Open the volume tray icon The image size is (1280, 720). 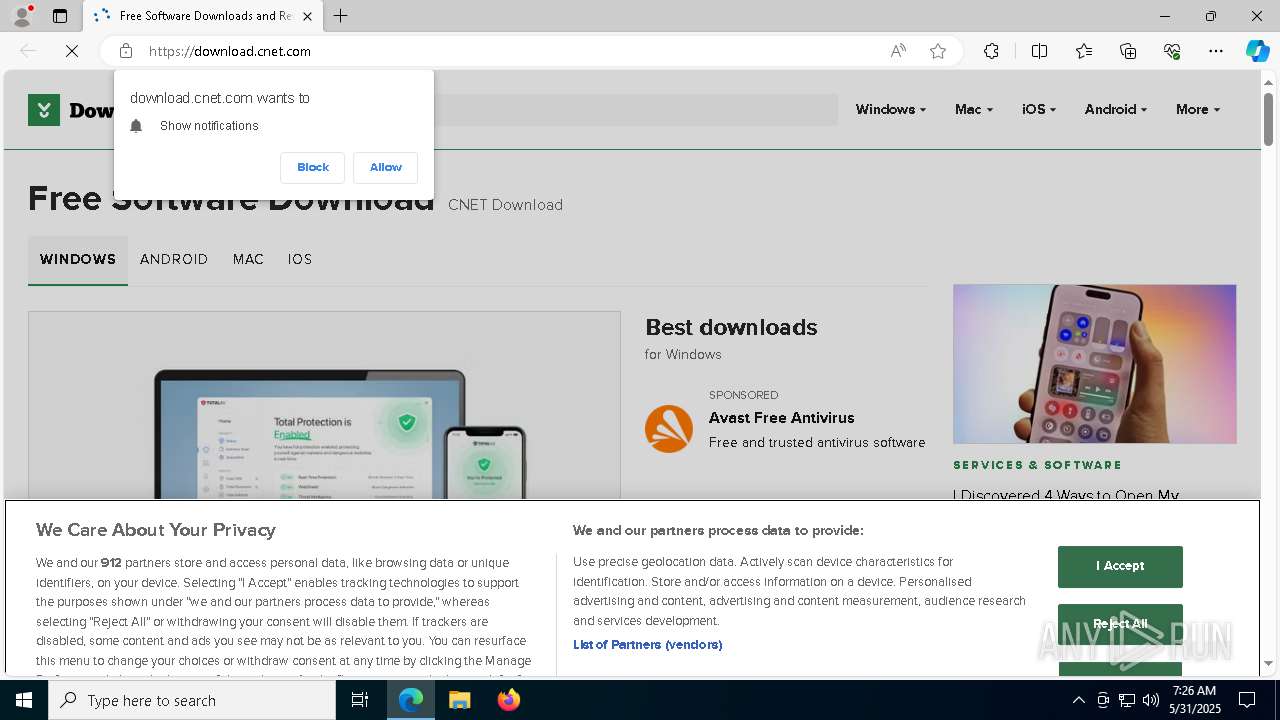pyautogui.click(x=1151, y=700)
